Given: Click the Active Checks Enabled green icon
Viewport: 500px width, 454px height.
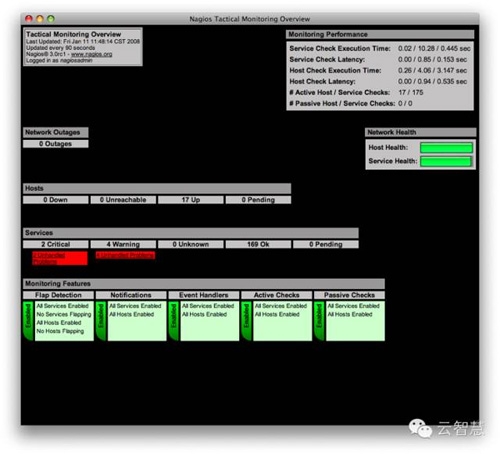Looking at the screenshot, I should (x=247, y=321).
